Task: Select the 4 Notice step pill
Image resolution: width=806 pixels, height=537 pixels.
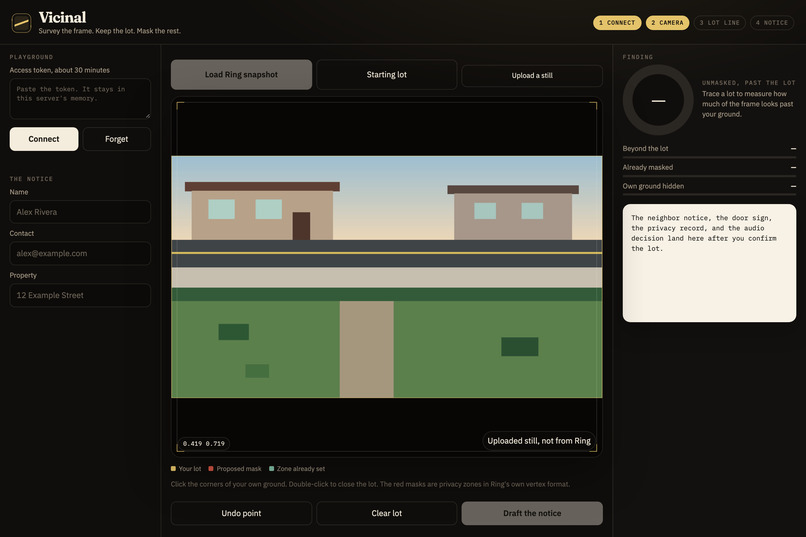Action: click(x=772, y=23)
